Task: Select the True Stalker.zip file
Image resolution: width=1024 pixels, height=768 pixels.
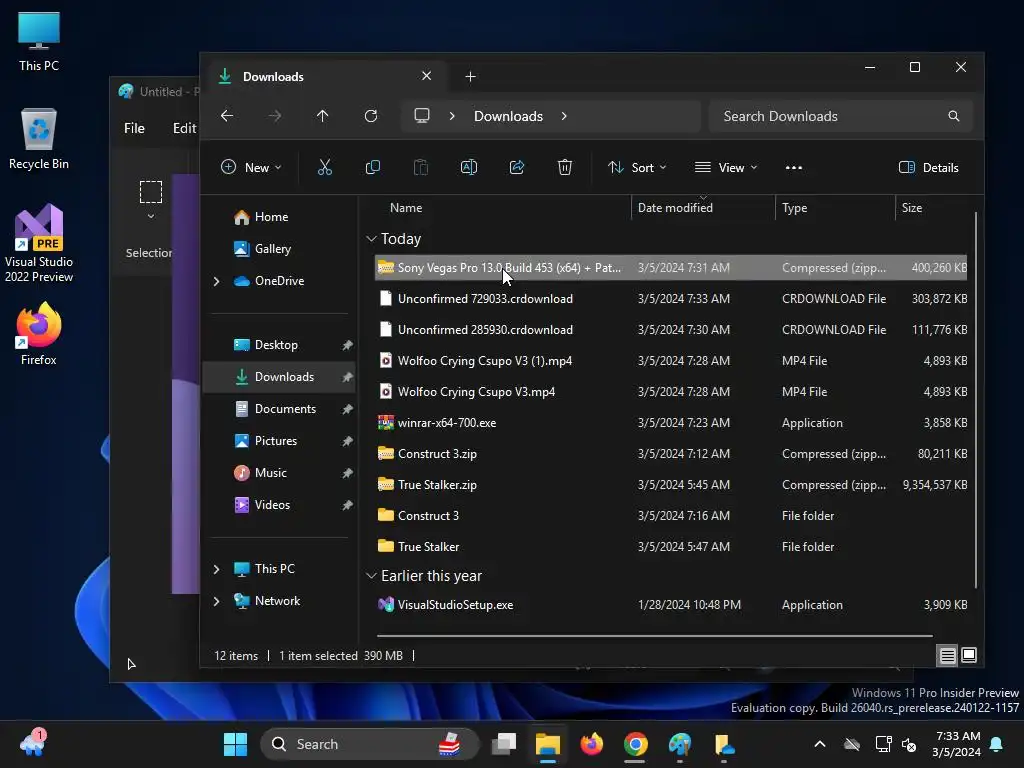Action: pyautogui.click(x=671, y=485)
